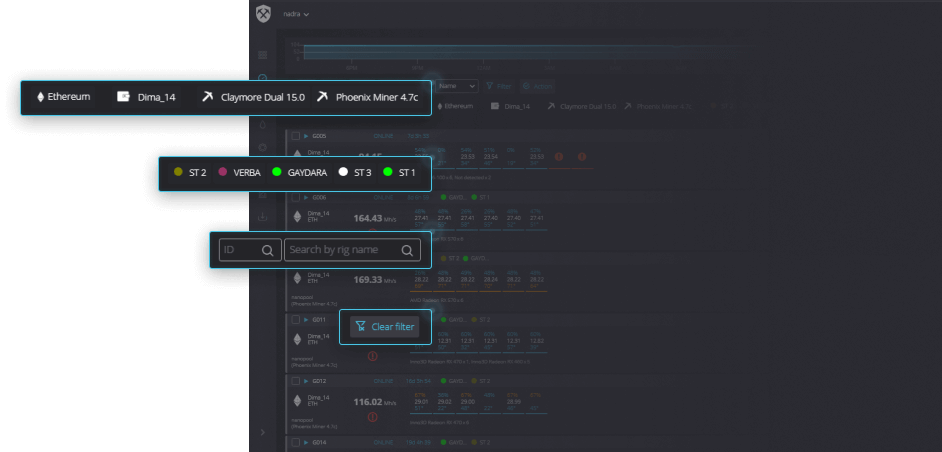Click the ST 1 tag in G006 row
Screen dimensions: 942x452
[x=481, y=197]
